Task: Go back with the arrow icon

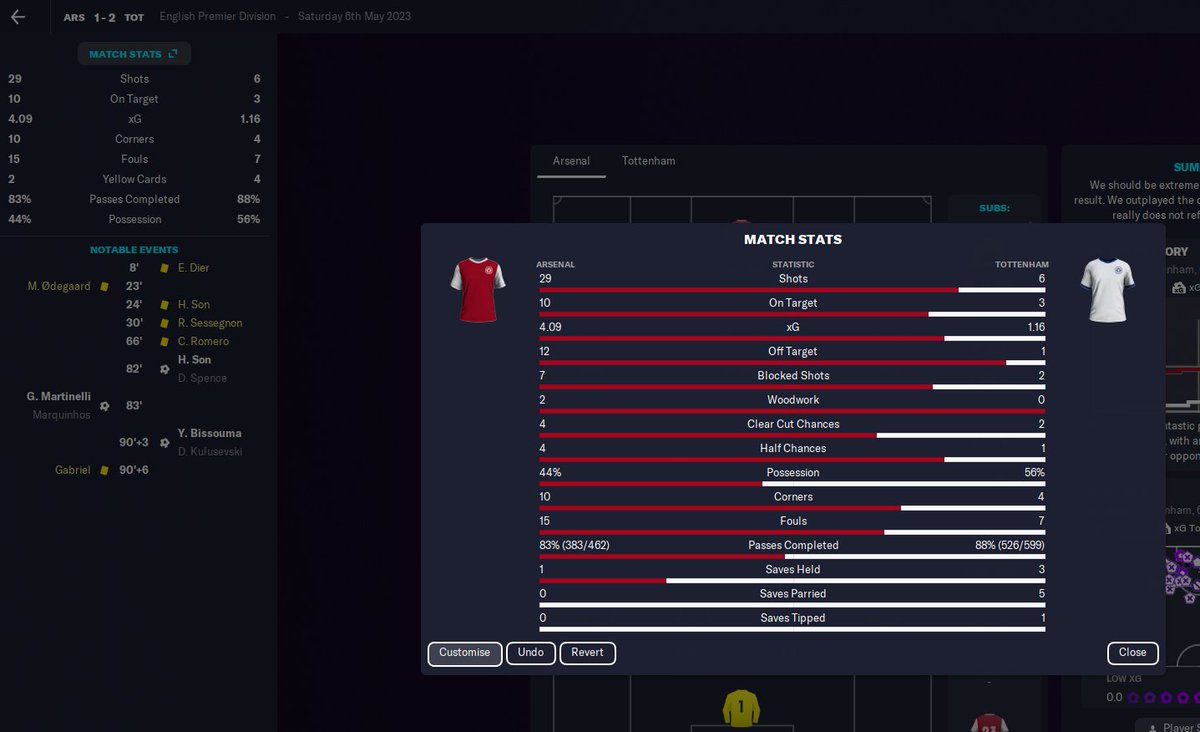Action: point(17,17)
